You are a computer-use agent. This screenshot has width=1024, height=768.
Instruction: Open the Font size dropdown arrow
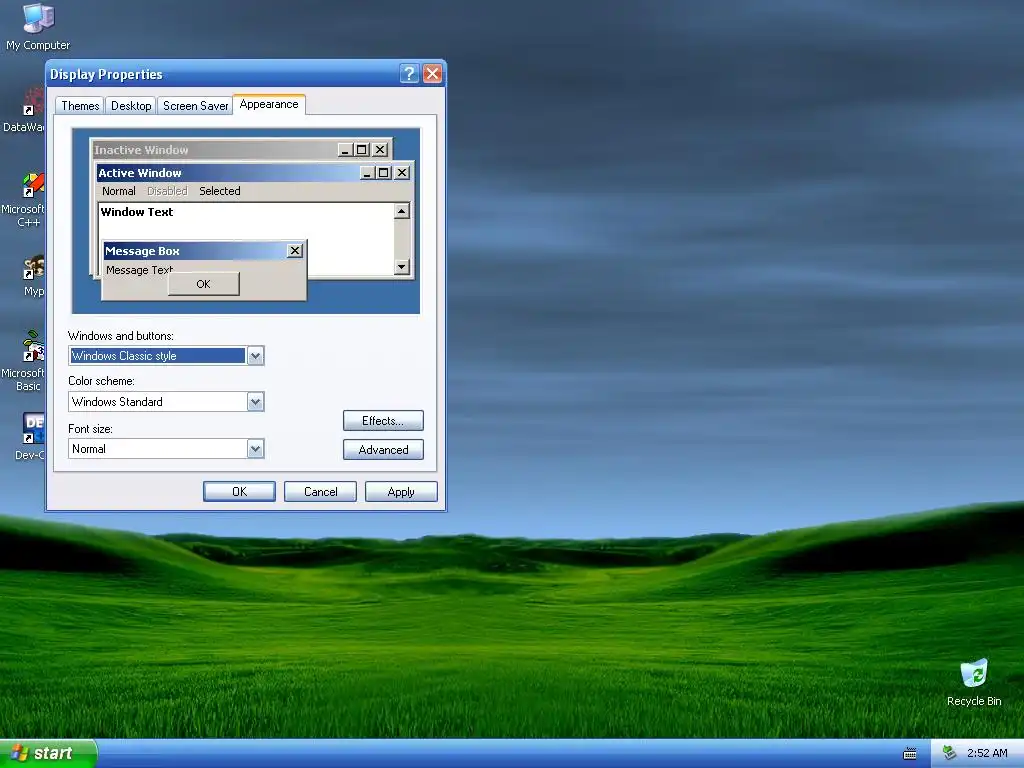coord(255,449)
